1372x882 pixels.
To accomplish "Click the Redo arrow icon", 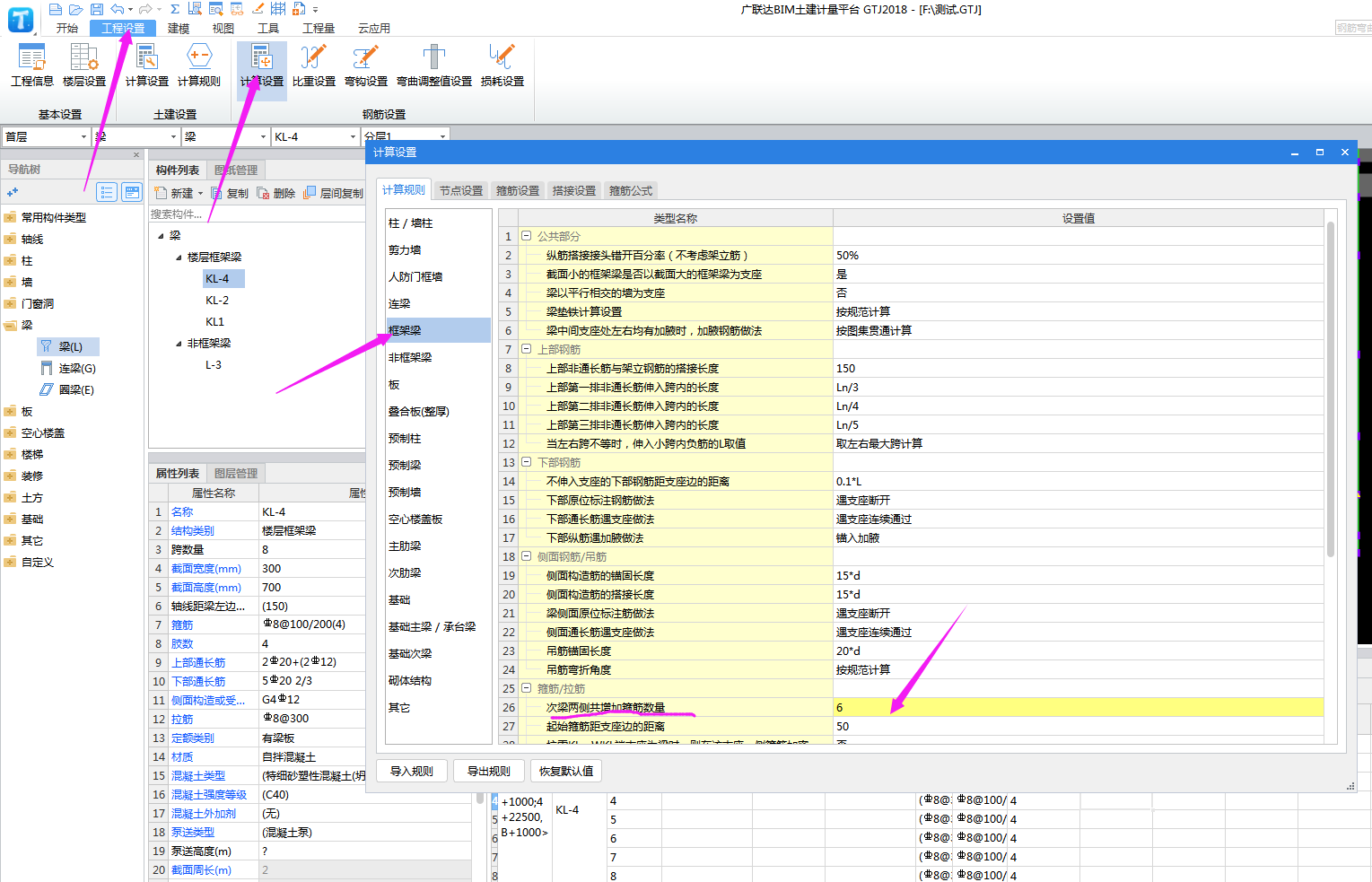I will [145, 9].
